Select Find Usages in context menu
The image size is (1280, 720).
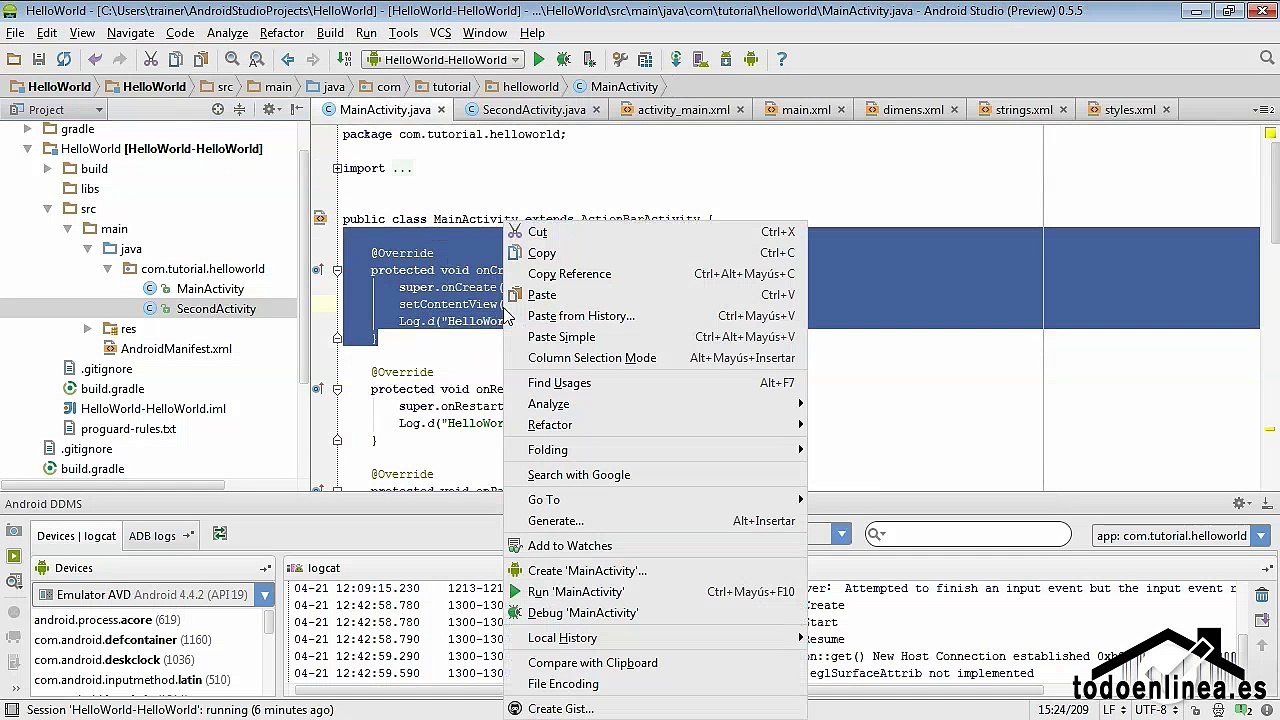pos(559,383)
